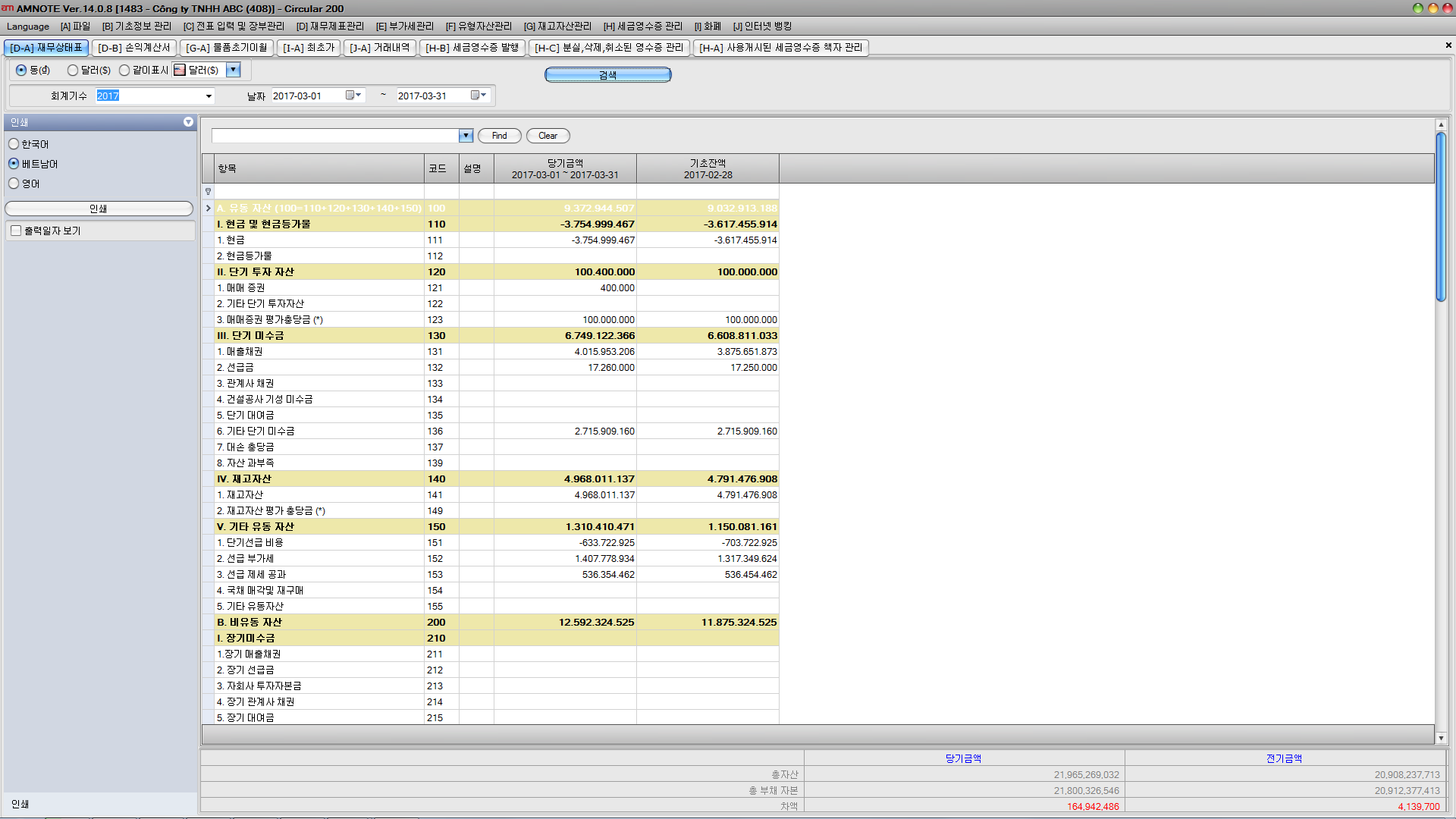Screen dimensions: 1456x819
Task: Click row indicator arrow beside code 100
Action: click(x=209, y=208)
